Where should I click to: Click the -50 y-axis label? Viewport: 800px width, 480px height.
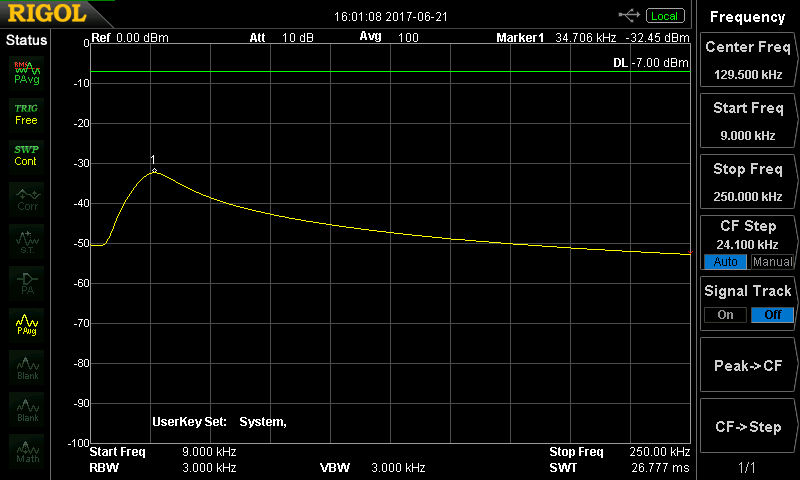click(x=81, y=243)
